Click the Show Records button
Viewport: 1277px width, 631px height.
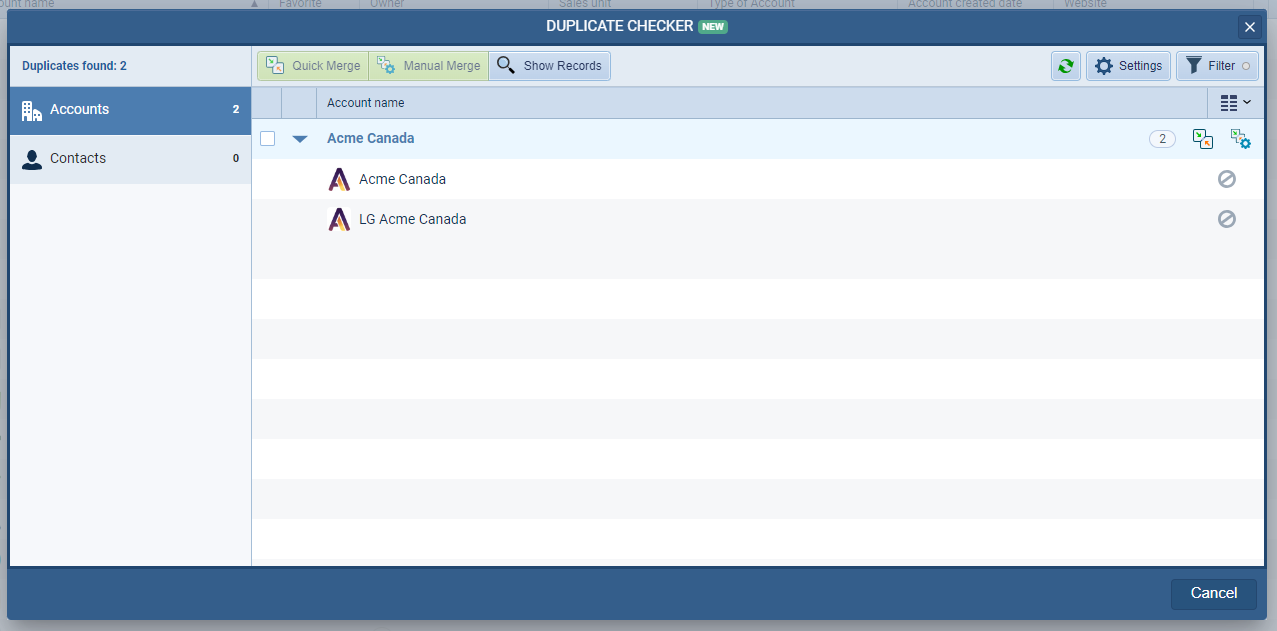(550, 66)
